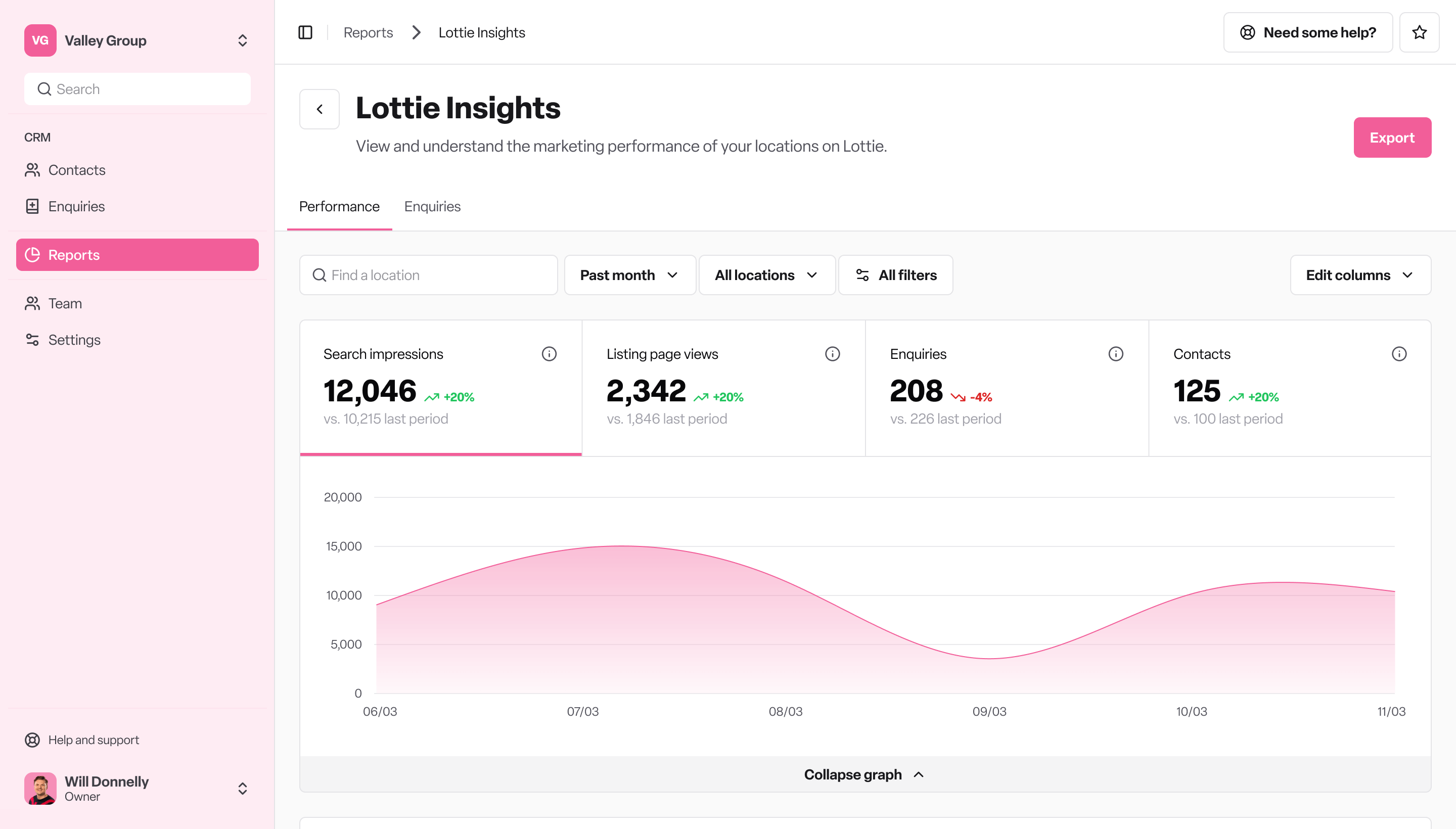The image size is (1456, 829).
Task: Select the Search impressions metric card
Action: [x=441, y=388]
